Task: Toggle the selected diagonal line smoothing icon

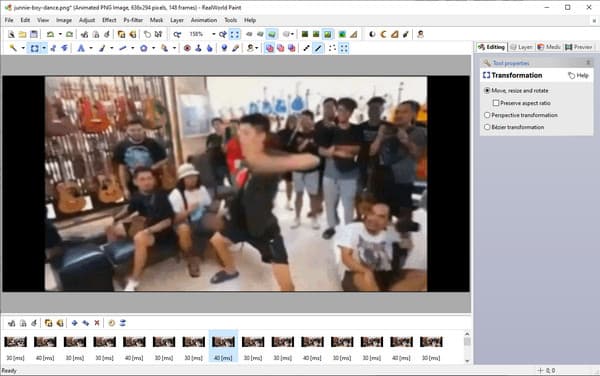Action: click(318, 48)
